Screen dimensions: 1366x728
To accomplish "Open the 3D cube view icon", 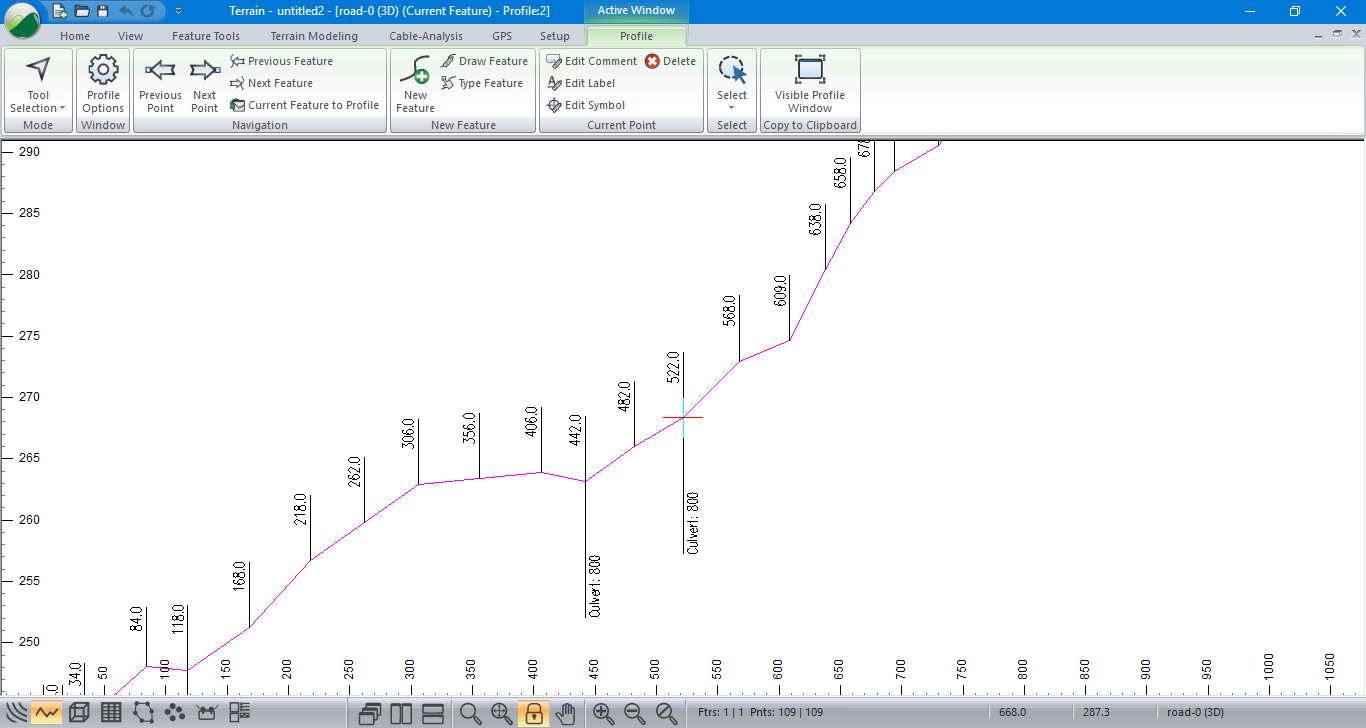I will tap(79, 713).
